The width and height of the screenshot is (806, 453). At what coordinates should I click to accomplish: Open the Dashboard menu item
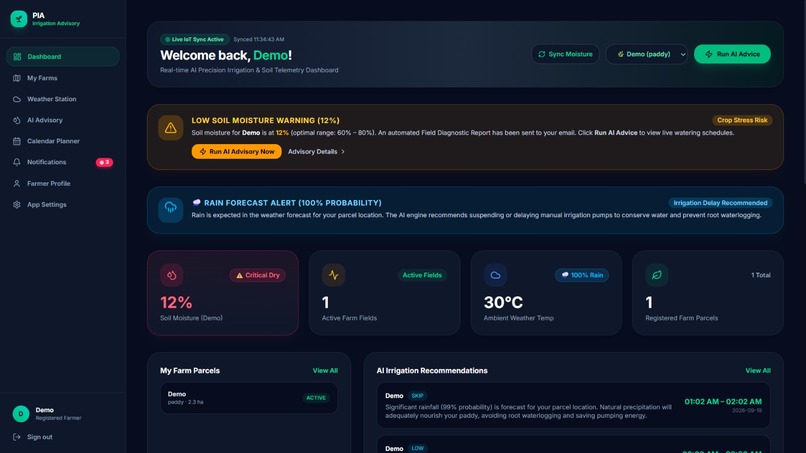pyautogui.click(x=63, y=57)
